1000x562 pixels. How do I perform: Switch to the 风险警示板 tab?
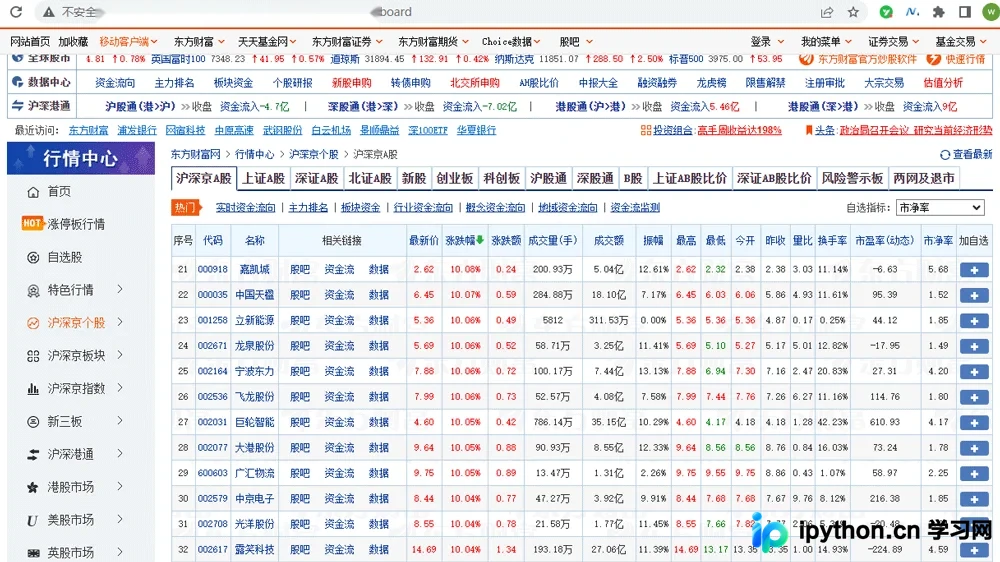point(852,179)
